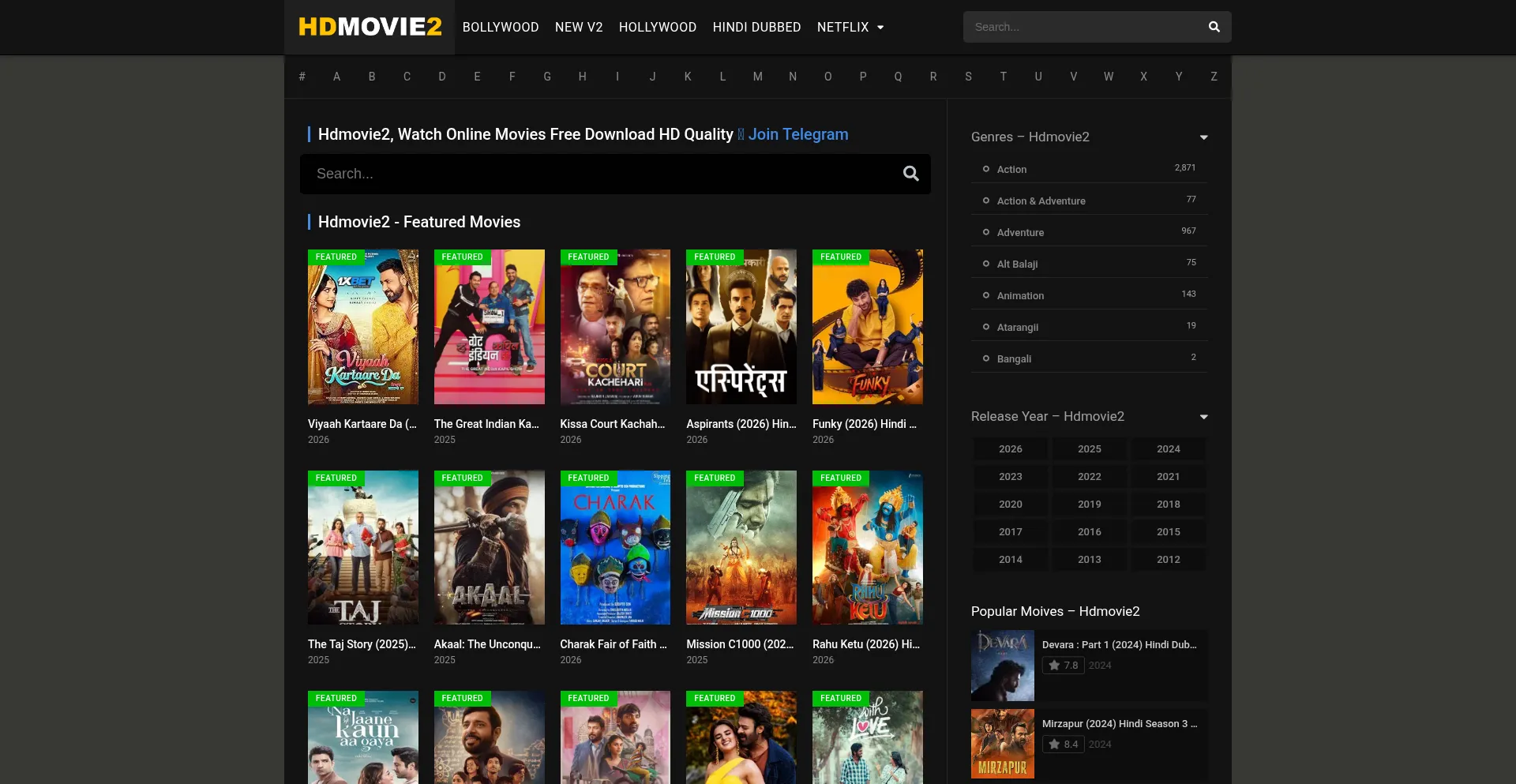Filter movies by letter S
The width and height of the screenshot is (1516, 784).
(968, 77)
